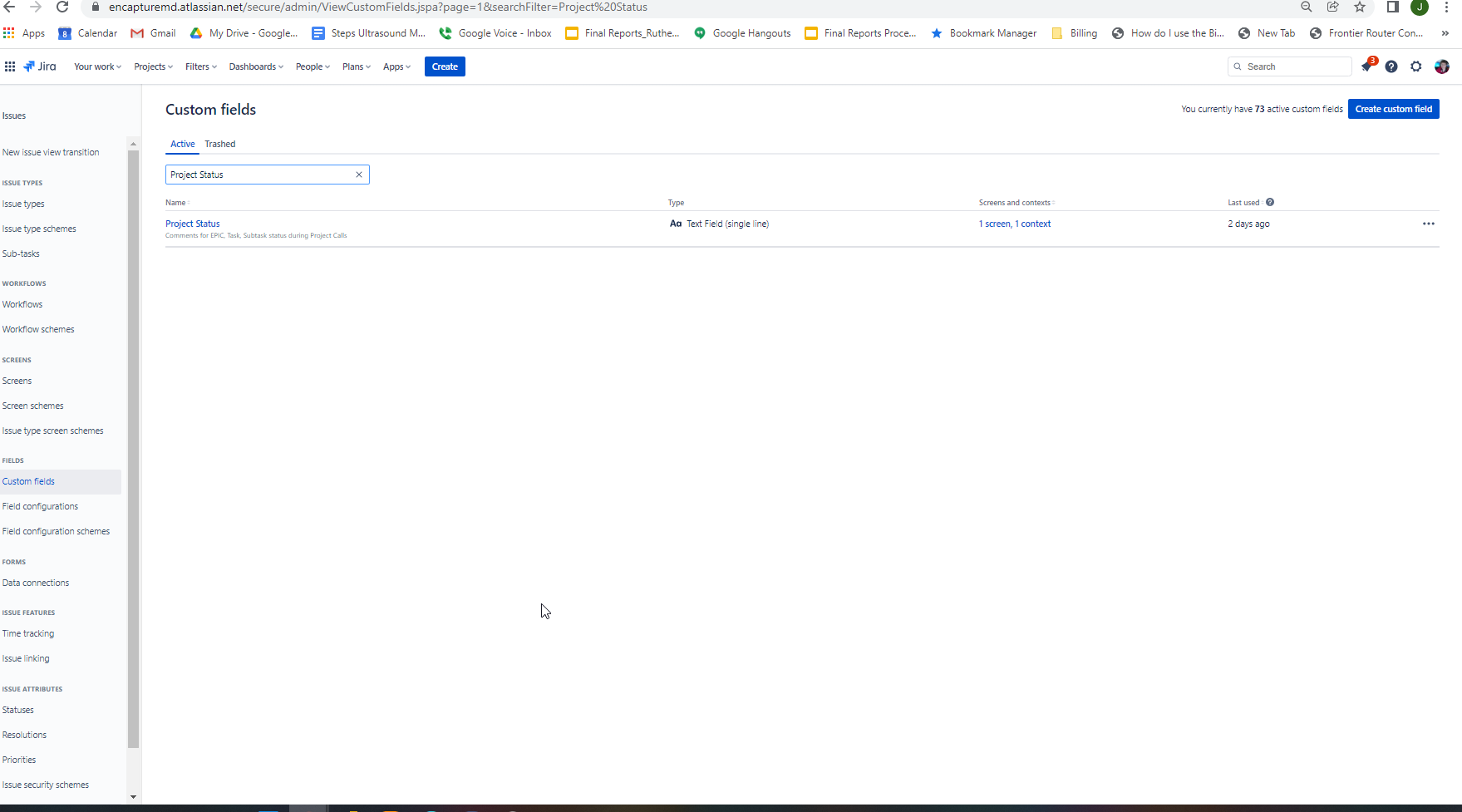Expand the Apps dropdown in Jira navigation

tap(396, 66)
